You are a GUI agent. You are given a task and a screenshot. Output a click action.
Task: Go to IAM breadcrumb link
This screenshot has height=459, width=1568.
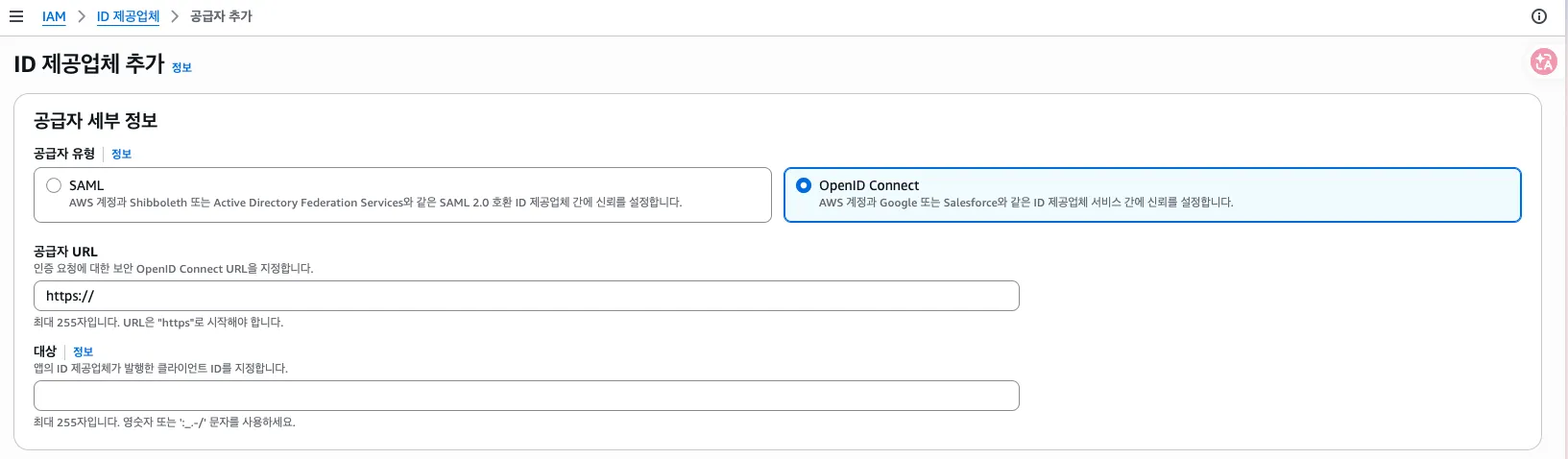pyautogui.click(x=54, y=16)
